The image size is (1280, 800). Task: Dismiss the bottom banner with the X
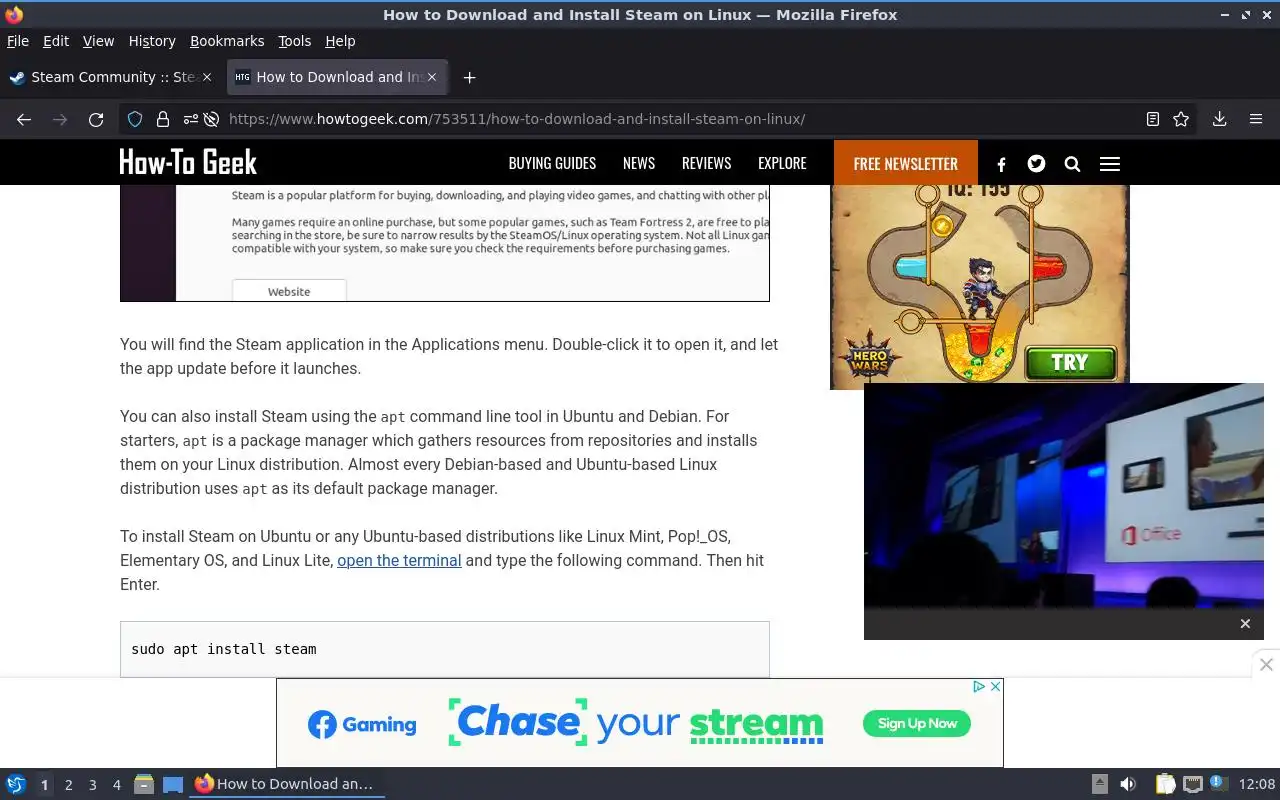1266,664
